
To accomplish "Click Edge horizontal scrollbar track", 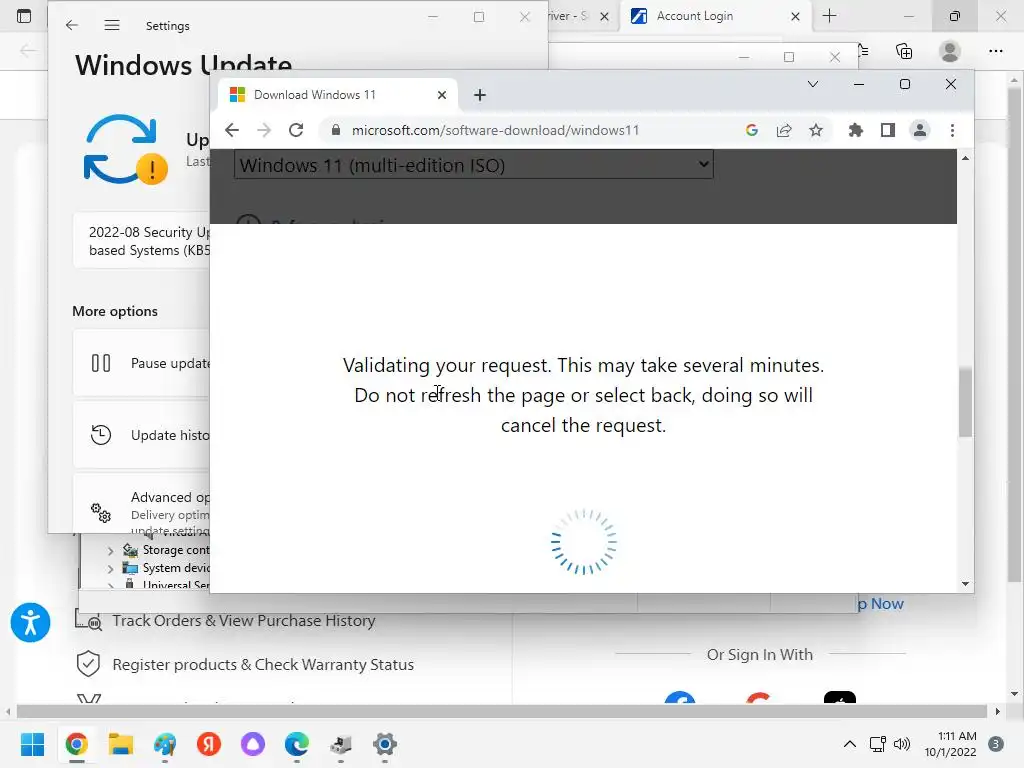I will pyautogui.click(x=502, y=711).
